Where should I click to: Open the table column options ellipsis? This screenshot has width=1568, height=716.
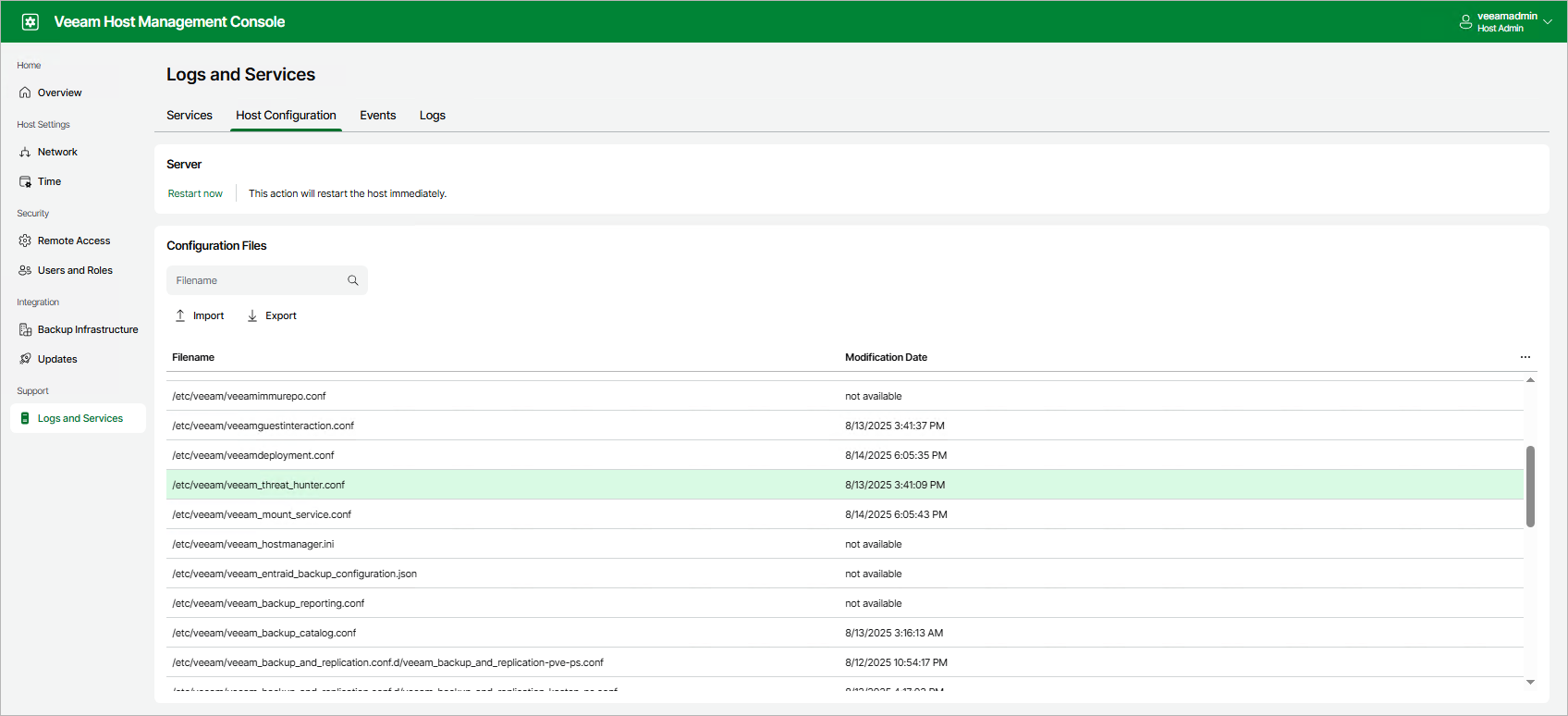pyautogui.click(x=1525, y=357)
